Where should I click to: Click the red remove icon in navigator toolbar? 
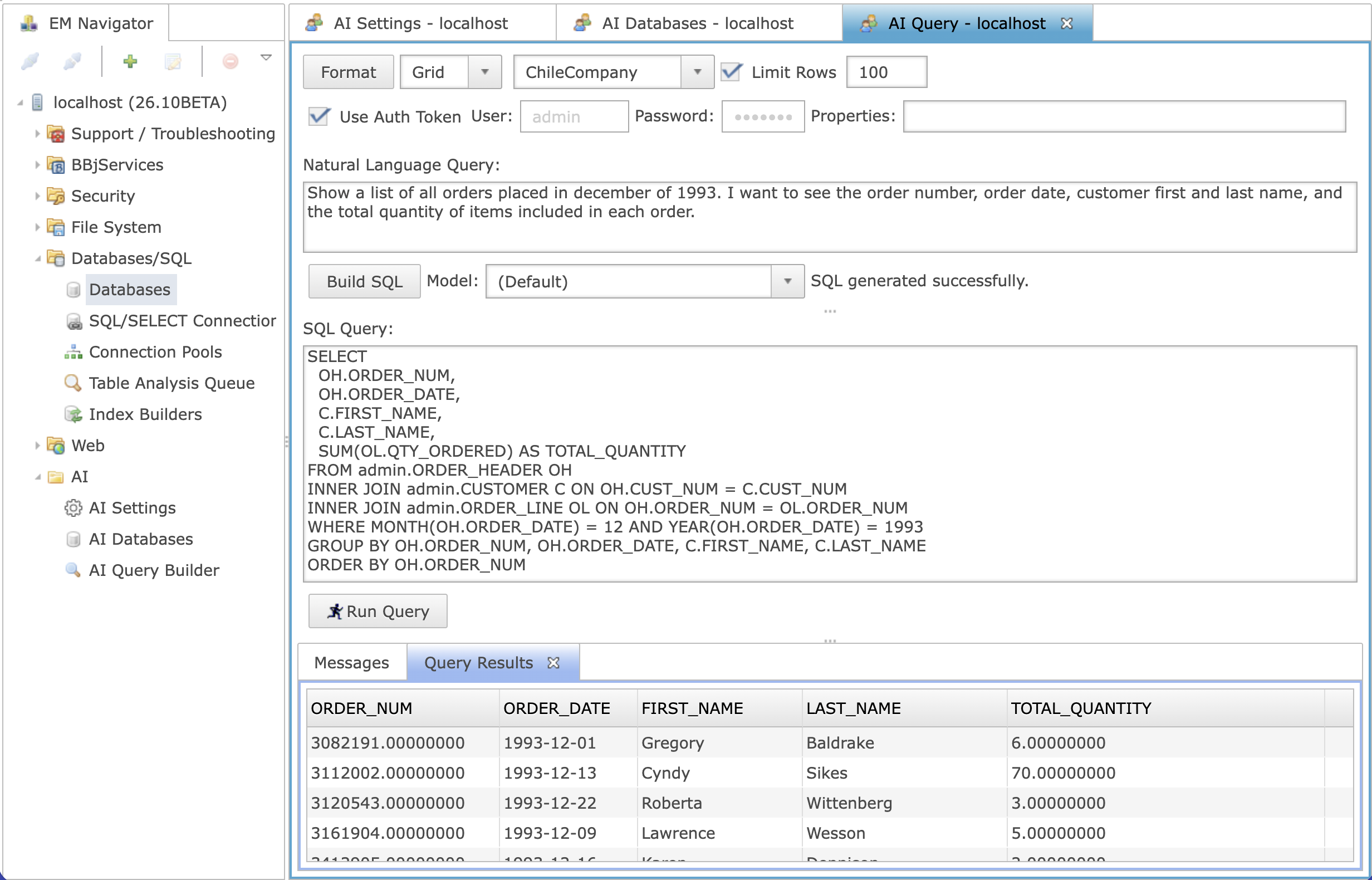point(230,61)
